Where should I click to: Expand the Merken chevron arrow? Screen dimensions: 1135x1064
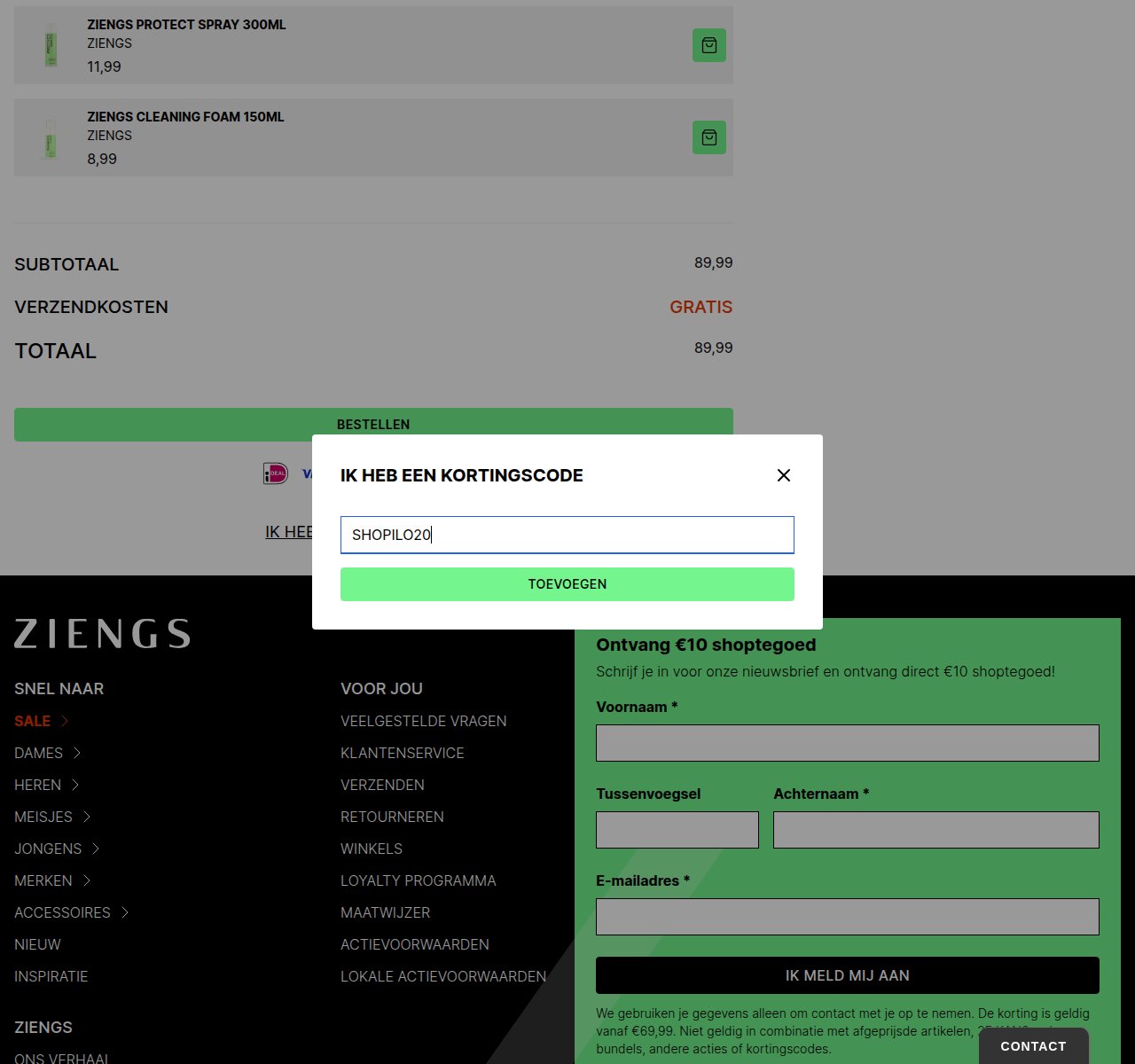(87, 880)
